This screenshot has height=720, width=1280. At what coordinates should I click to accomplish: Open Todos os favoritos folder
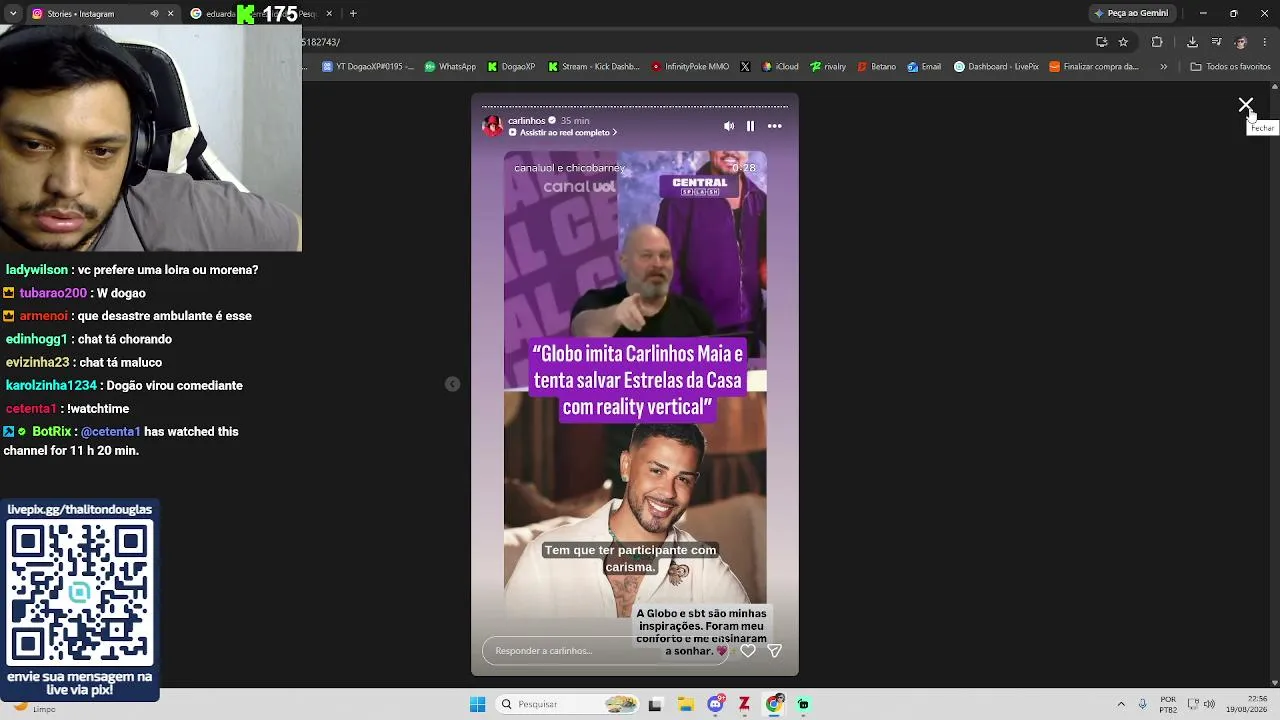click(x=1230, y=67)
